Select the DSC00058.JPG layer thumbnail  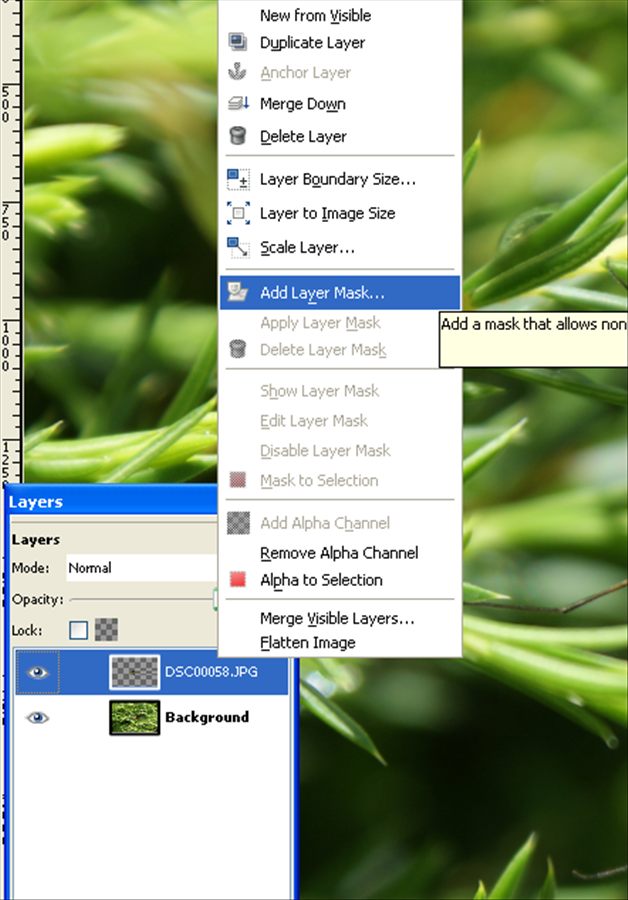(x=134, y=672)
